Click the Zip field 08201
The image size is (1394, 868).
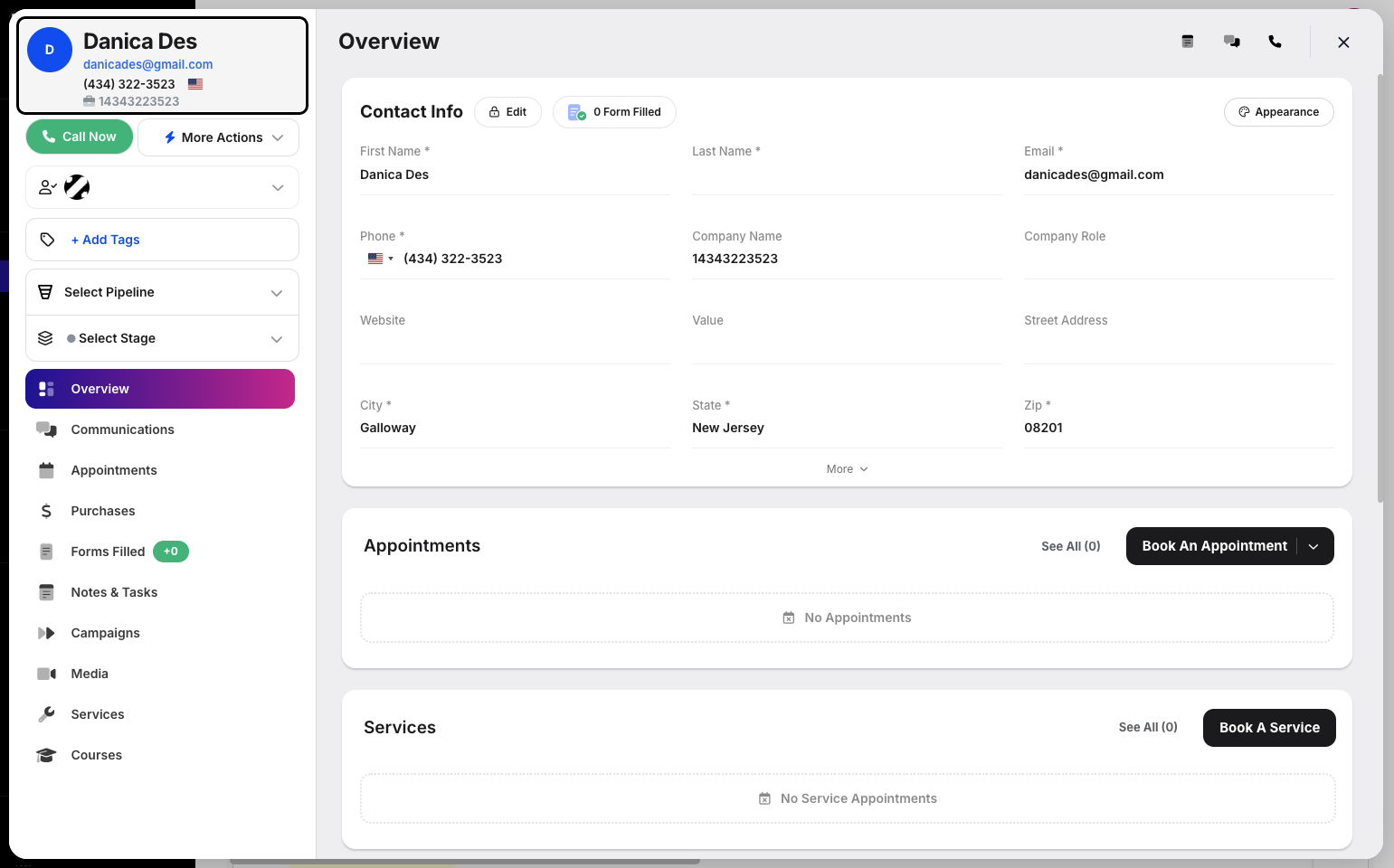pyautogui.click(x=1179, y=428)
